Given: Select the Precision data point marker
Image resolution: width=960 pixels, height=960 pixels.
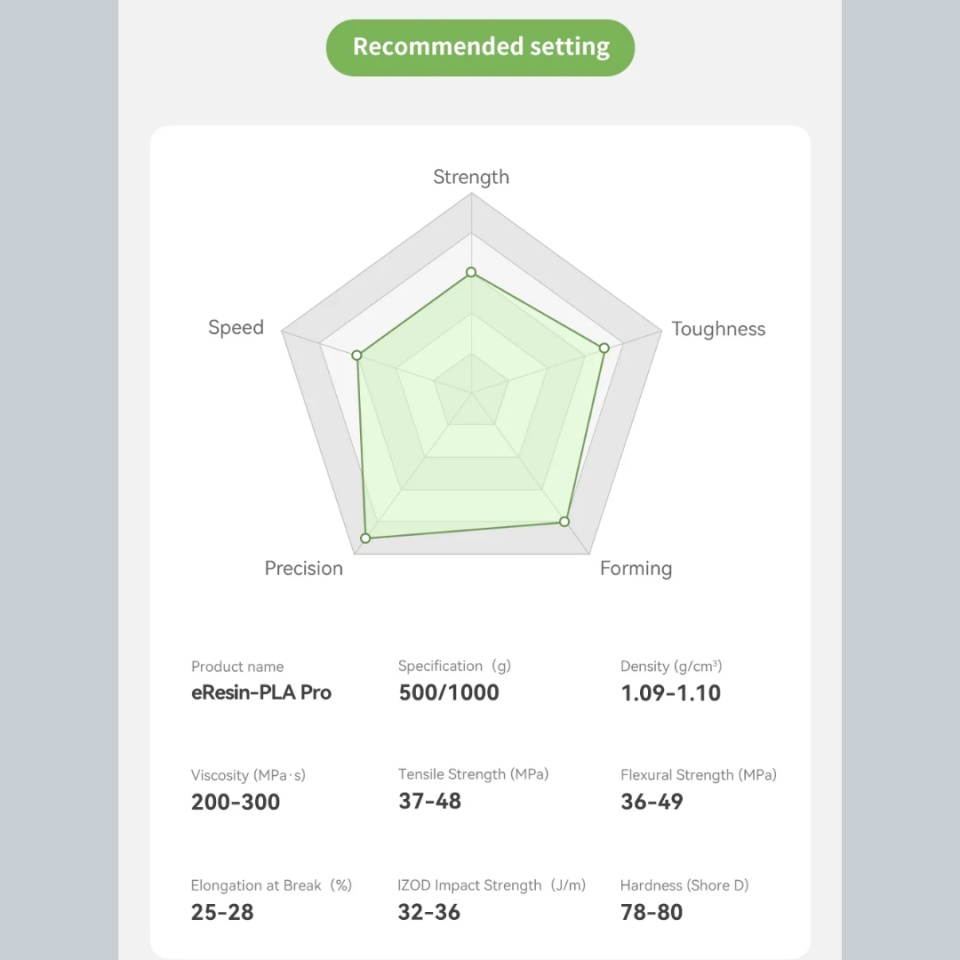Looking at the screenshot, I should coord(366,538).
